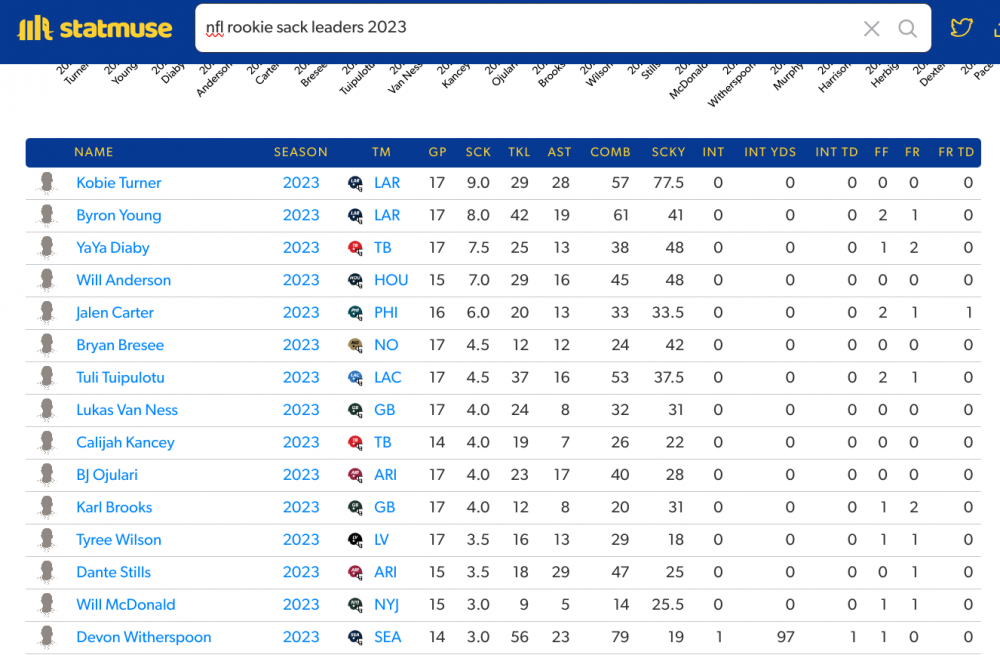Open Kobie Turner's player page
The image size is (1000, 655).
coord(118,183)
